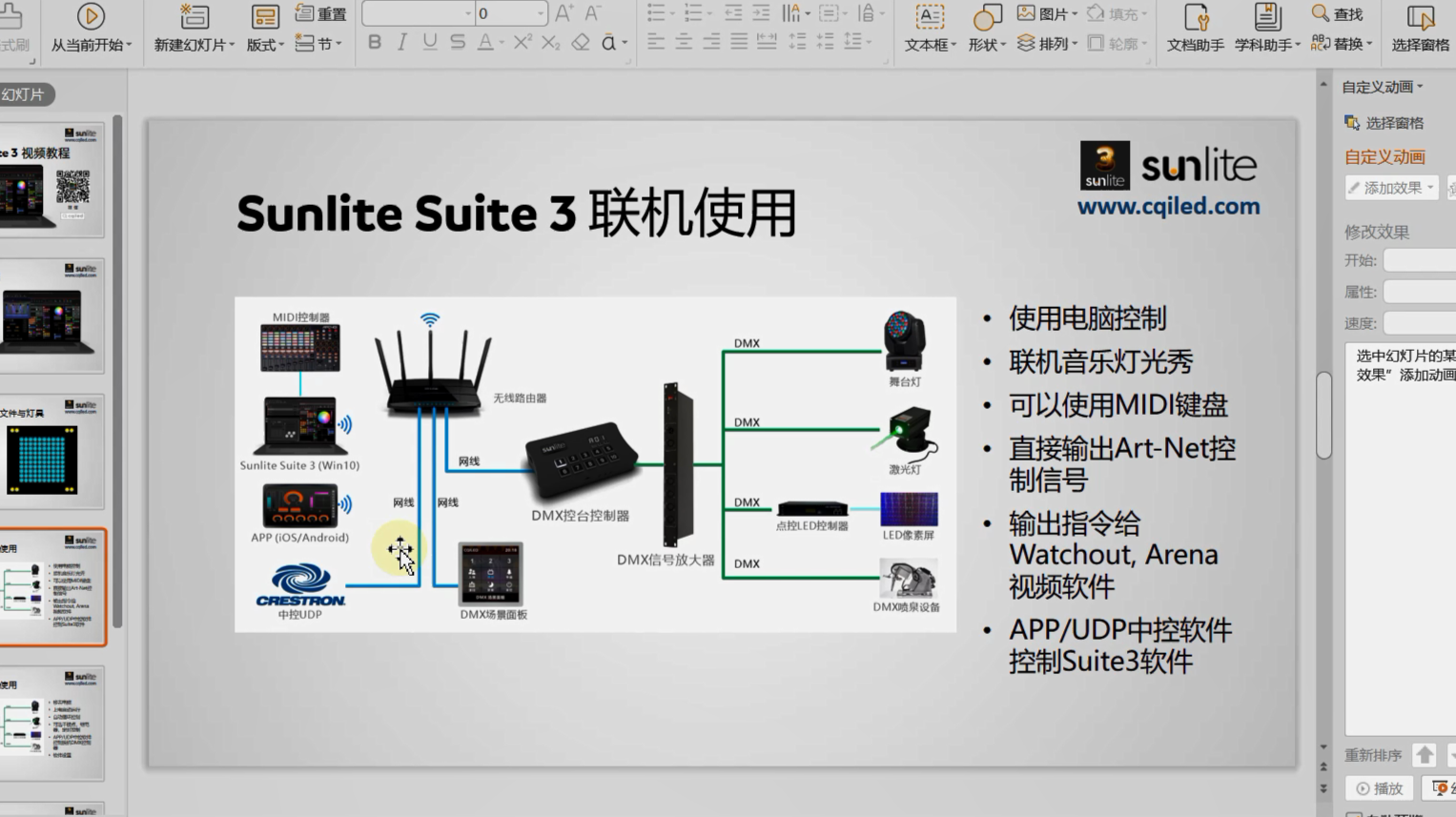Click the font color A swatch
This screenshot has width=1456, height=817.
(x=485, y=43)
